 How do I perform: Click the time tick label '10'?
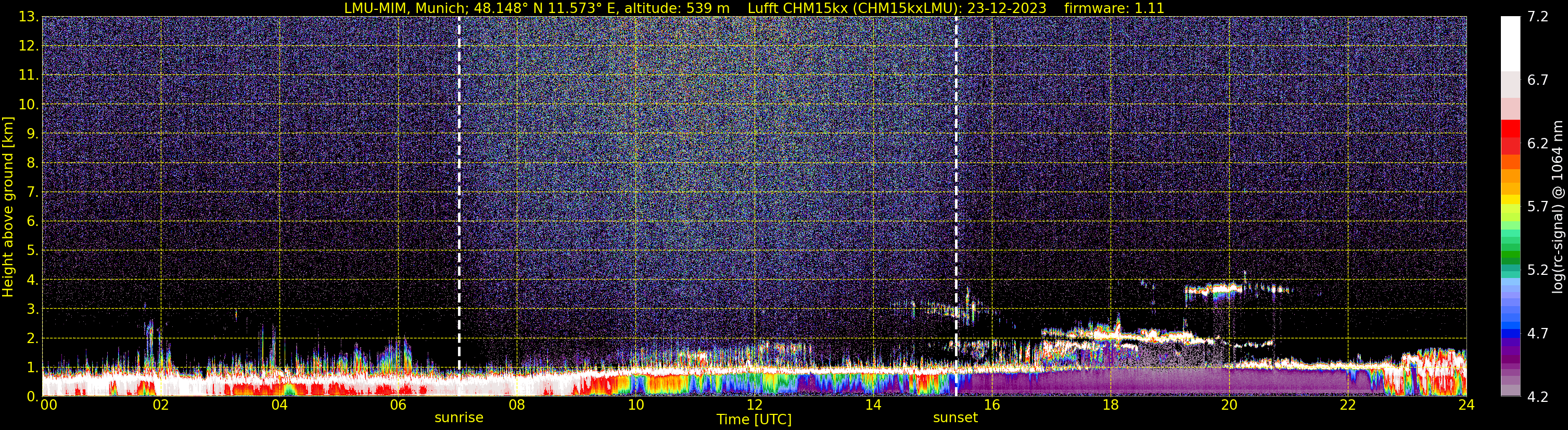pyautogui.click(x=635, y=405)
